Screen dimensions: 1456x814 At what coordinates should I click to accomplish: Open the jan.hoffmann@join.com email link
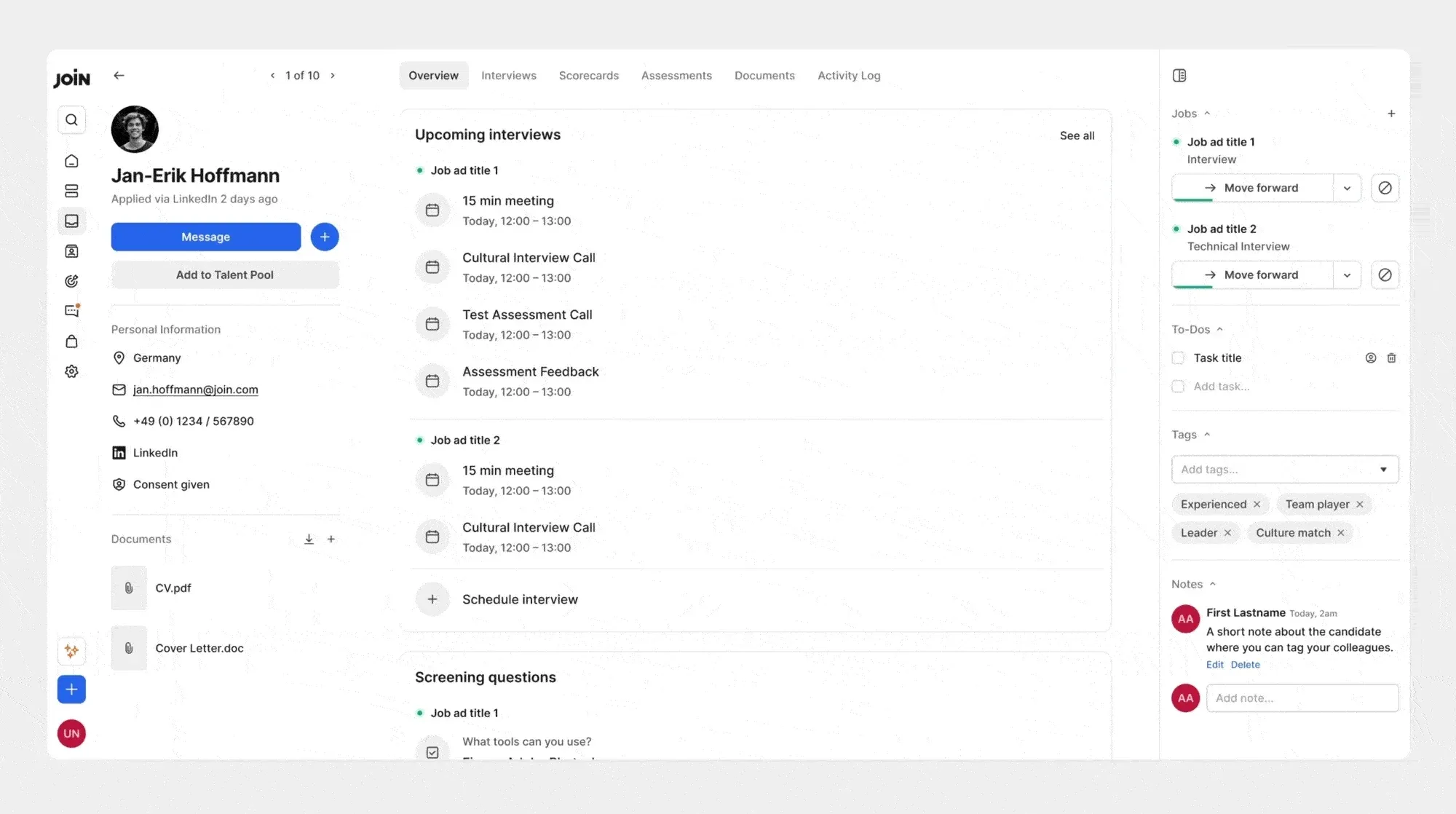click(x=195, y=390)
